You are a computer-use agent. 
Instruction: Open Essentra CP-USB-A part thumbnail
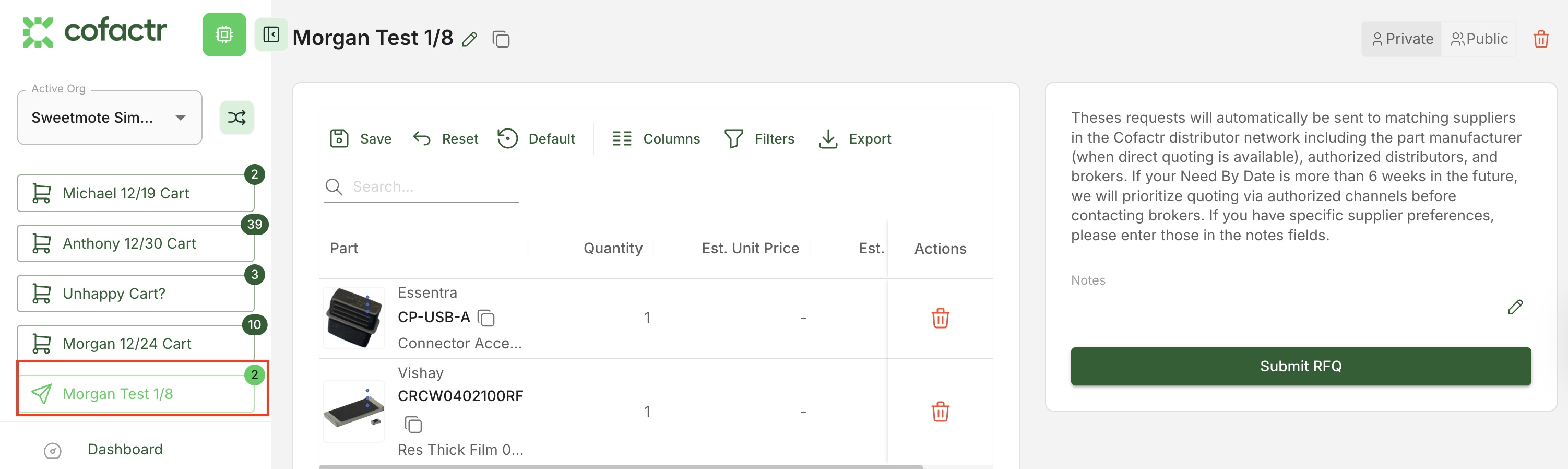click(x=354, y=318)
